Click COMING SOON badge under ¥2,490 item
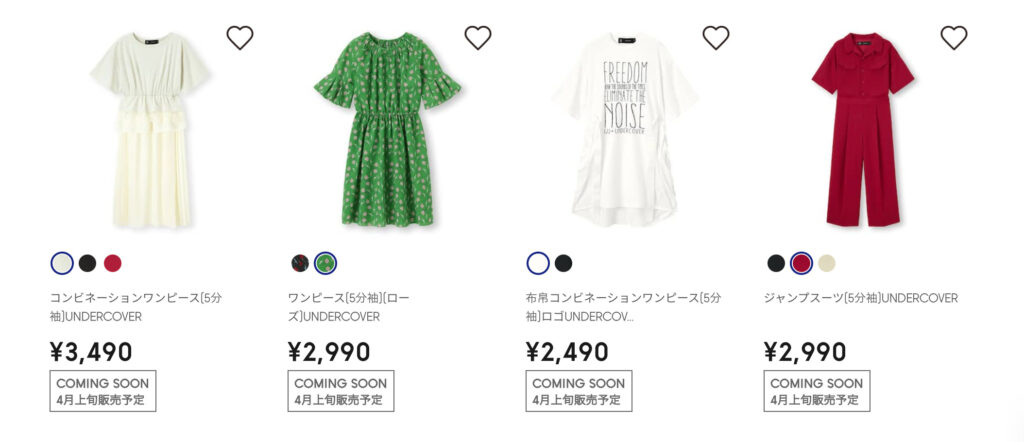Viewport: 1024px width, 442px height. point(579,391)
